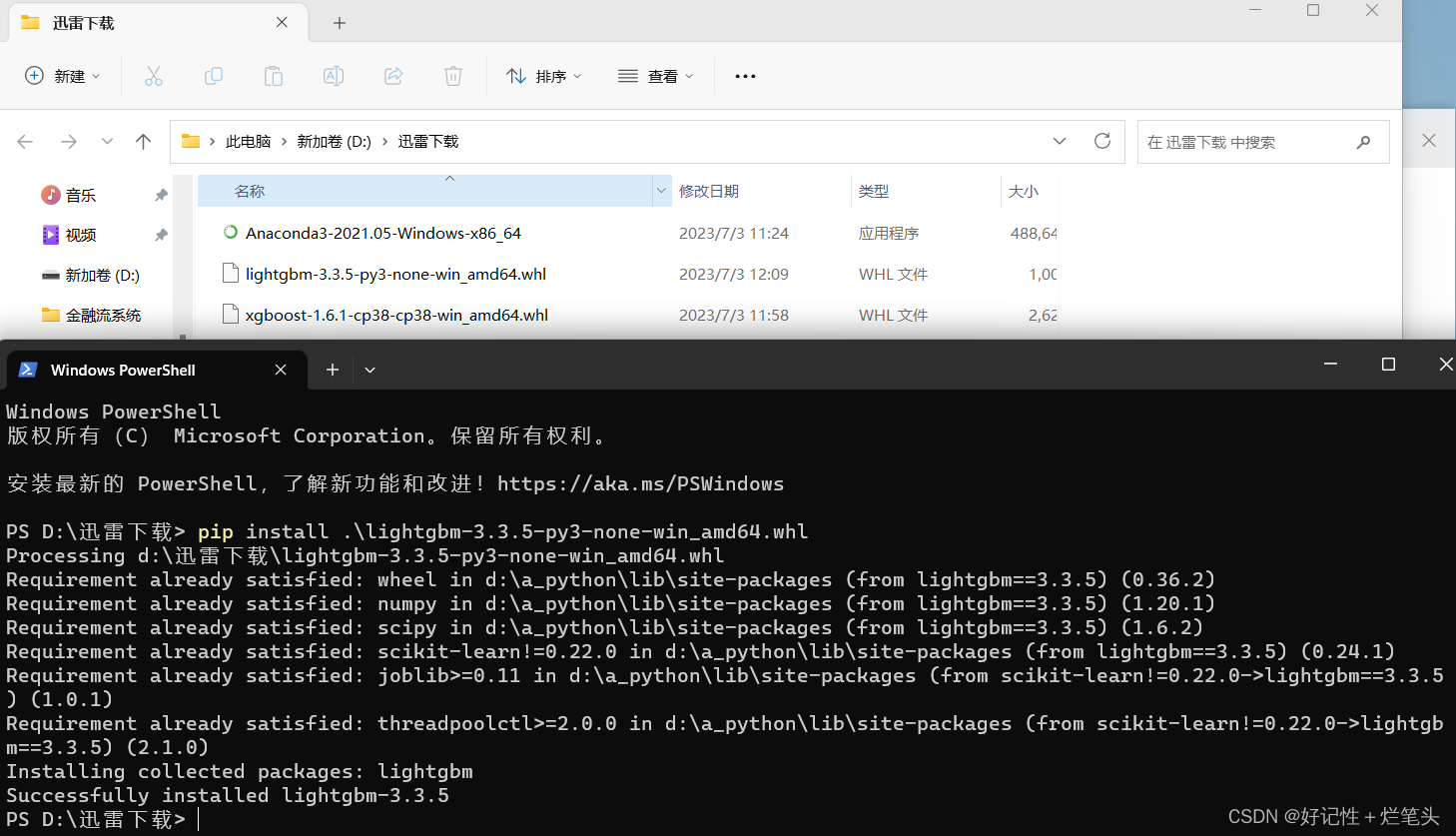Click the lightgbm whl file icon
1456x836 pixels.
point(231,273)
